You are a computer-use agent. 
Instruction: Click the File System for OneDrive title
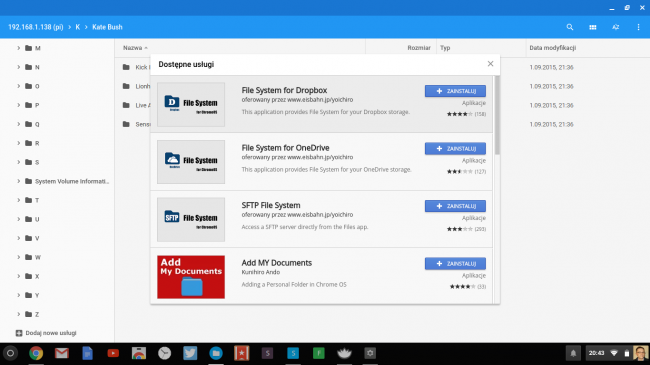click(285, 148)
